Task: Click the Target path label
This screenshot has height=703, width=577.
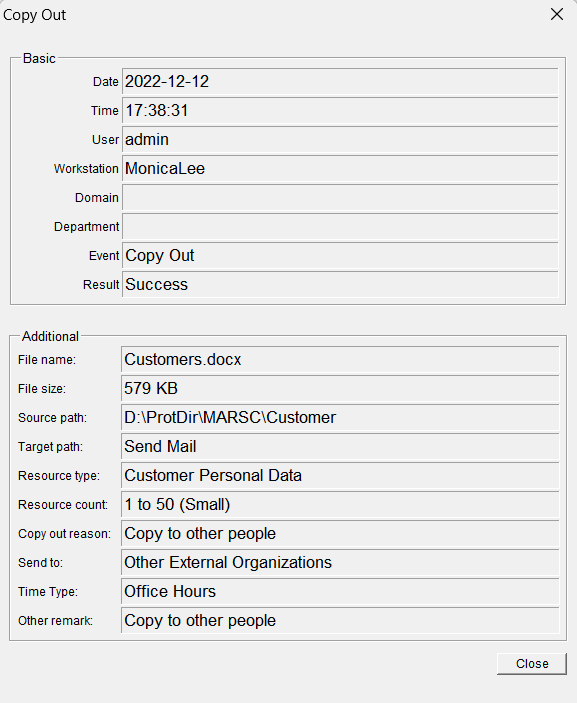Action: [x=50, y=447]
